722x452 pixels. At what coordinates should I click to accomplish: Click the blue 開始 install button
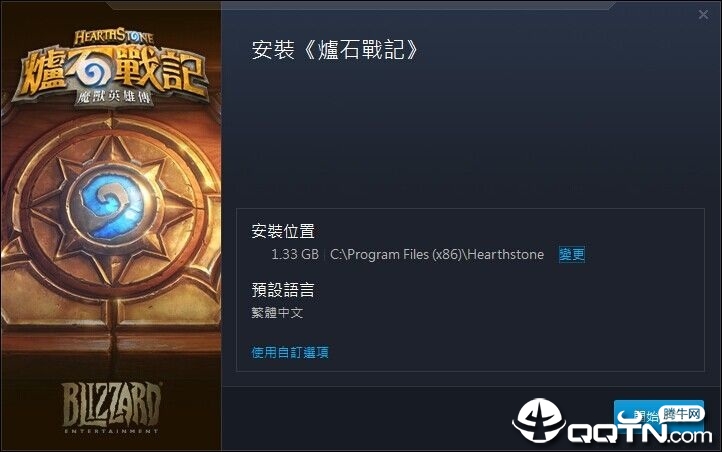tap(658, 416)
